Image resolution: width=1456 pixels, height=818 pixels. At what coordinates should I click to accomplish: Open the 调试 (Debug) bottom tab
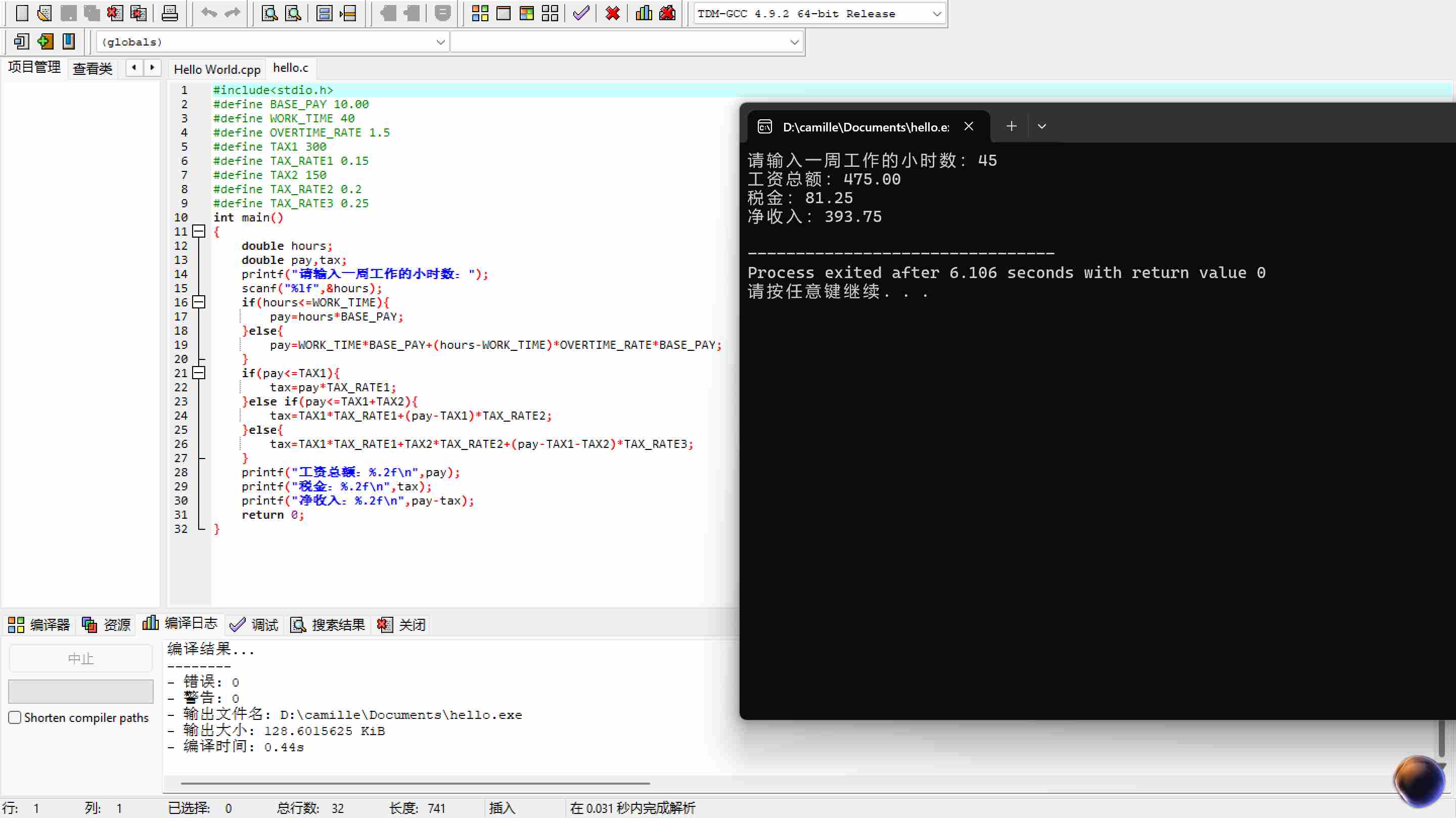pos(254,624)
